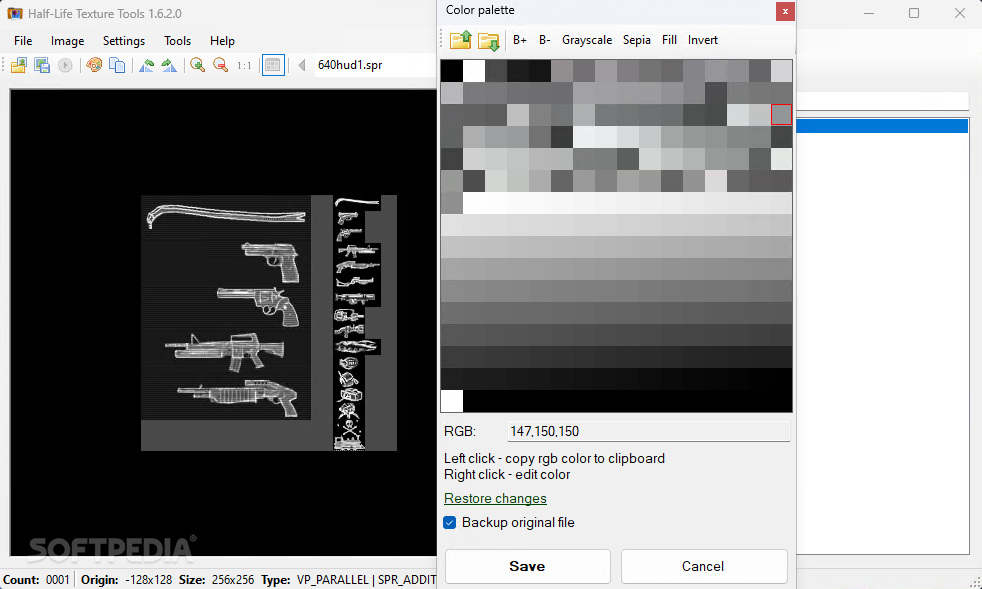The width and height of the screenshot is (982, 589).
Task: Click the green left-arrow flip icon
Action: (147, 65)
